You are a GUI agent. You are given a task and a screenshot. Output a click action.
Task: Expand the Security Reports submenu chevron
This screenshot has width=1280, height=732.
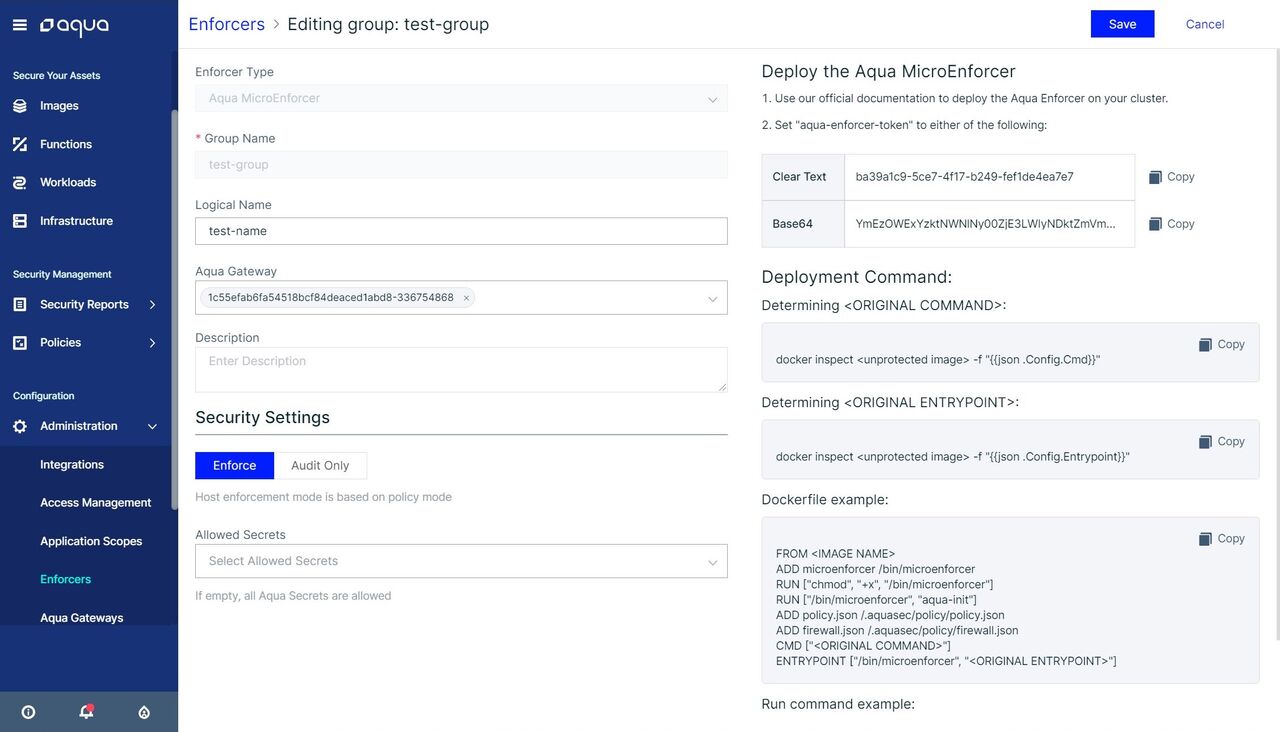(x=152, y=304)
